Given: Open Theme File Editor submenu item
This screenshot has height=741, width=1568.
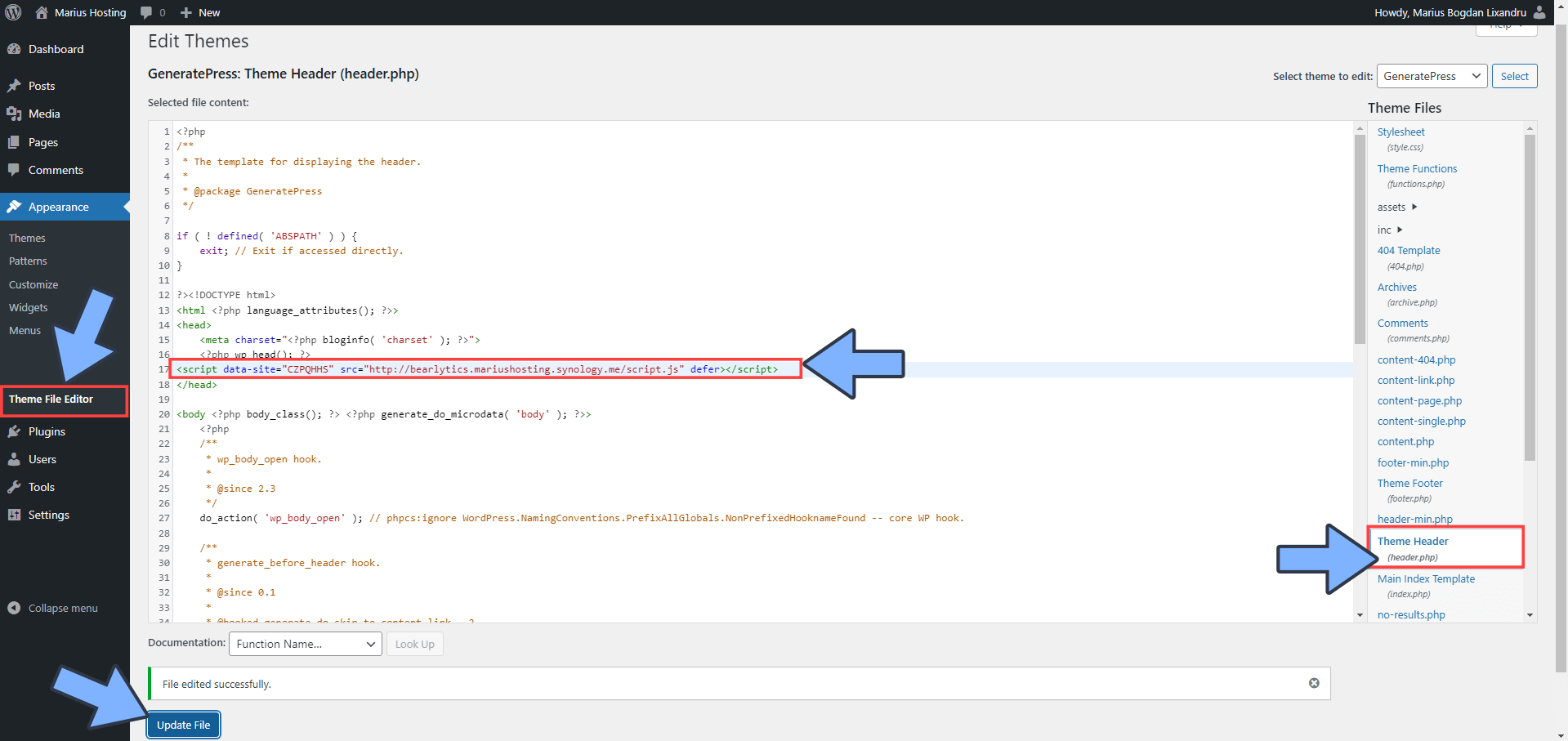Looking at the screenshot, I should pos(51,399).
